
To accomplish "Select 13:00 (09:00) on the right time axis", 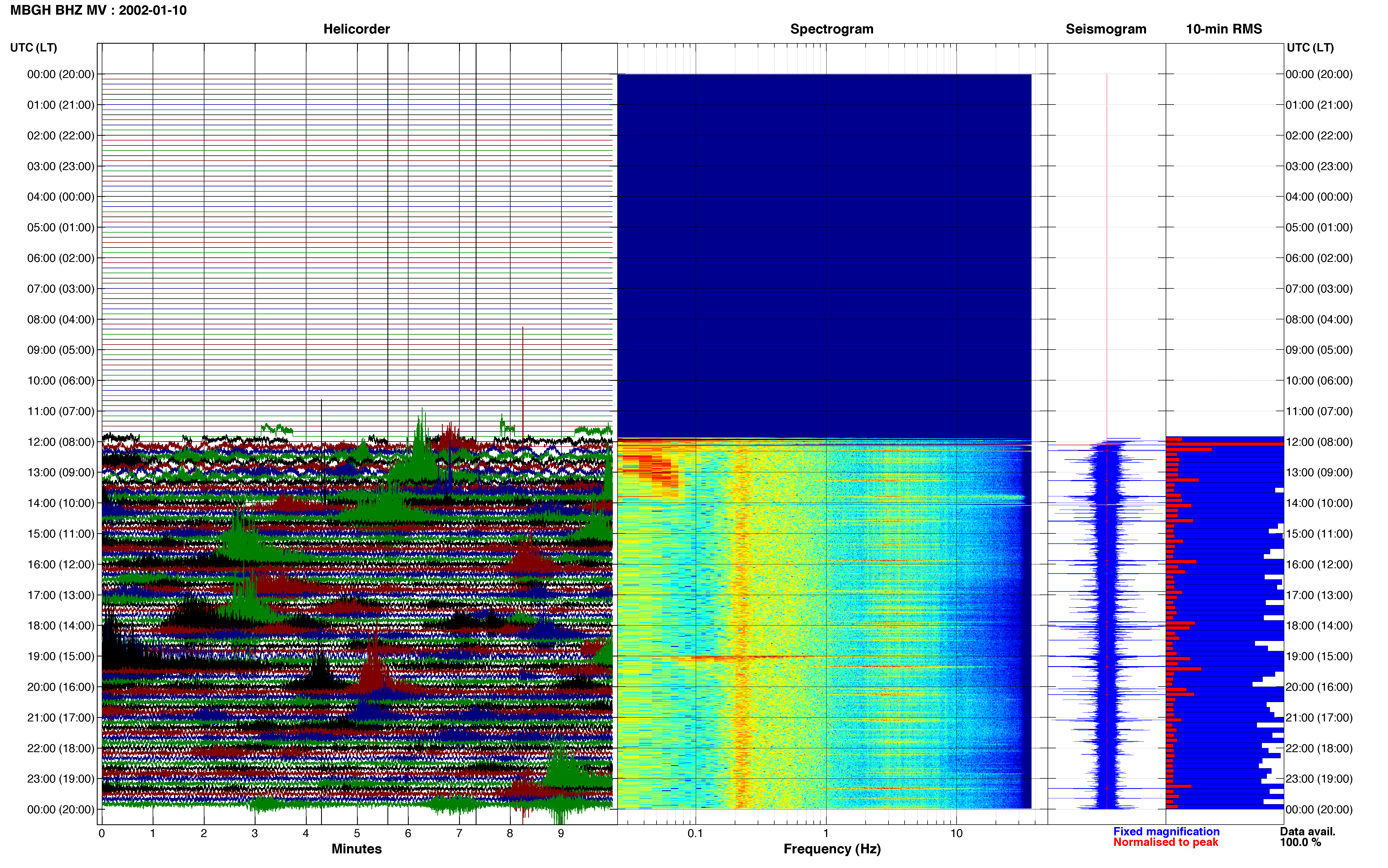I will click(1319, 473).
